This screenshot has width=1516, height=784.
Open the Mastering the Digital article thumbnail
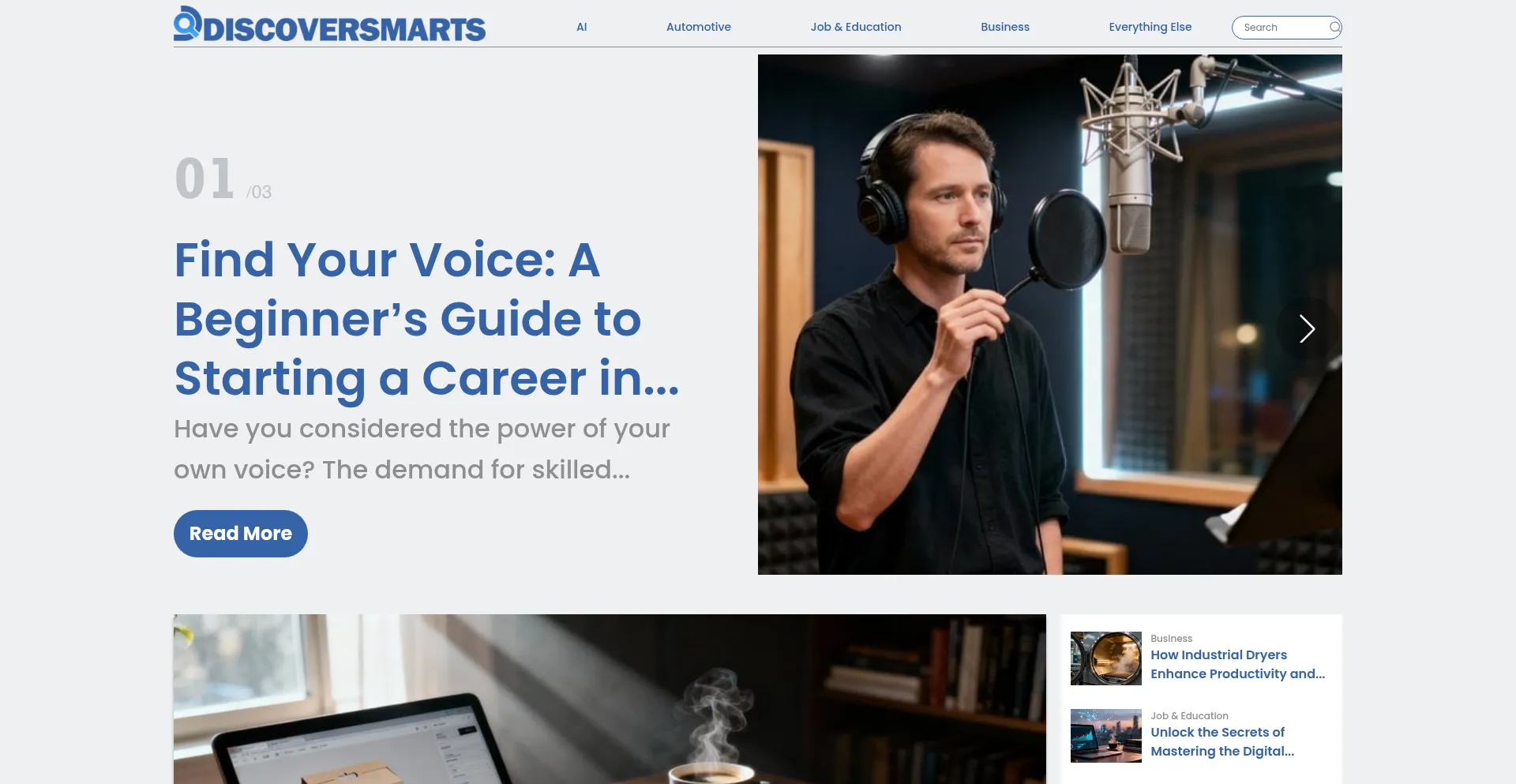(x=1105, y=736)
